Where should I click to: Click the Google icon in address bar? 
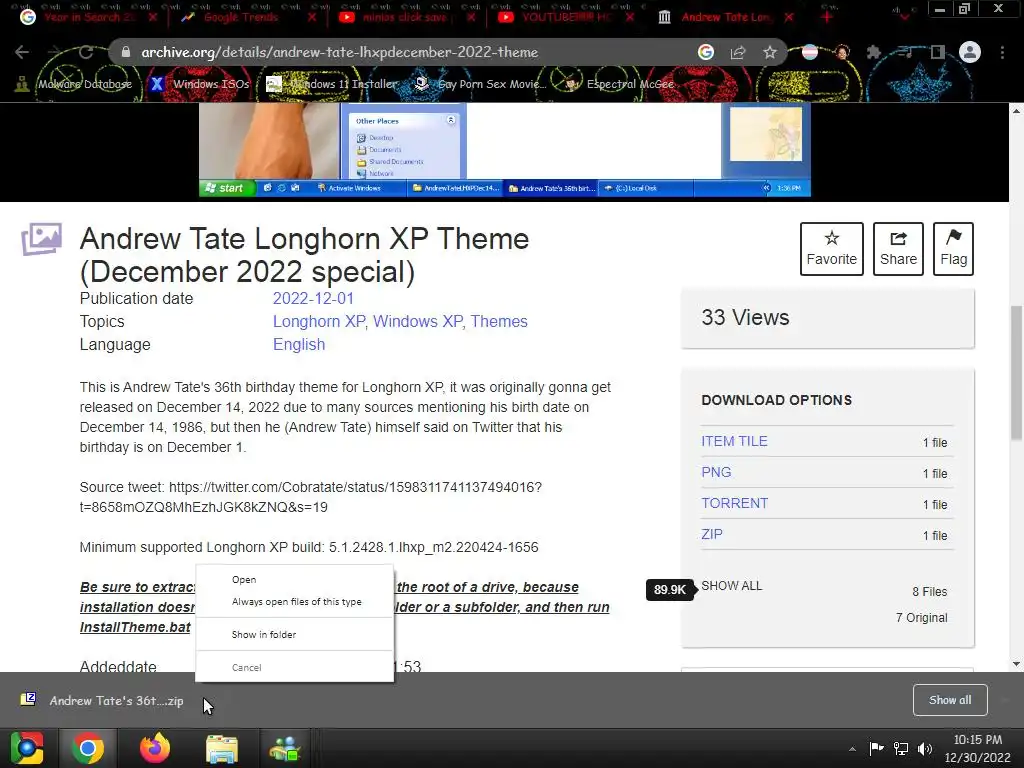[x=705, y=52]
